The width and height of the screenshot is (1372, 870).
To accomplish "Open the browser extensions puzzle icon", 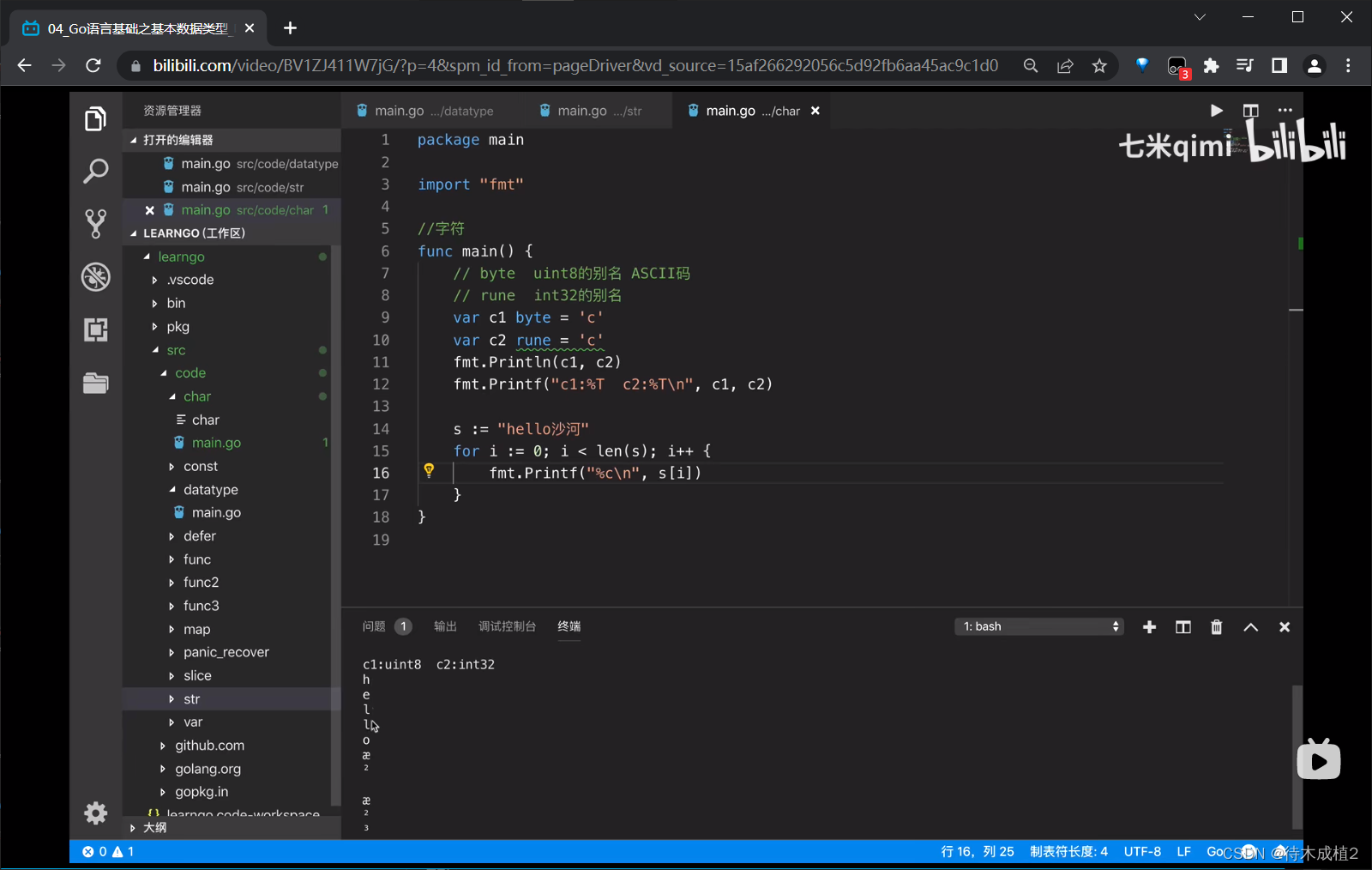I will click(x=1211, y=65).
